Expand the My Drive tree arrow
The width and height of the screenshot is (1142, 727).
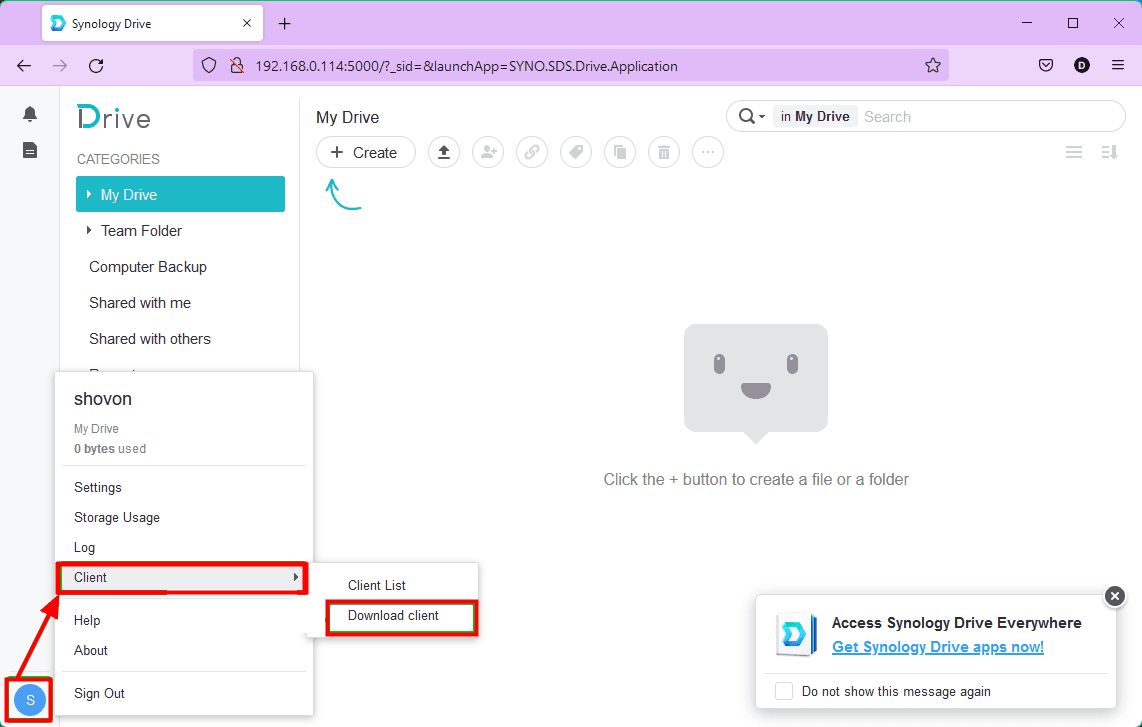point(89,194)
